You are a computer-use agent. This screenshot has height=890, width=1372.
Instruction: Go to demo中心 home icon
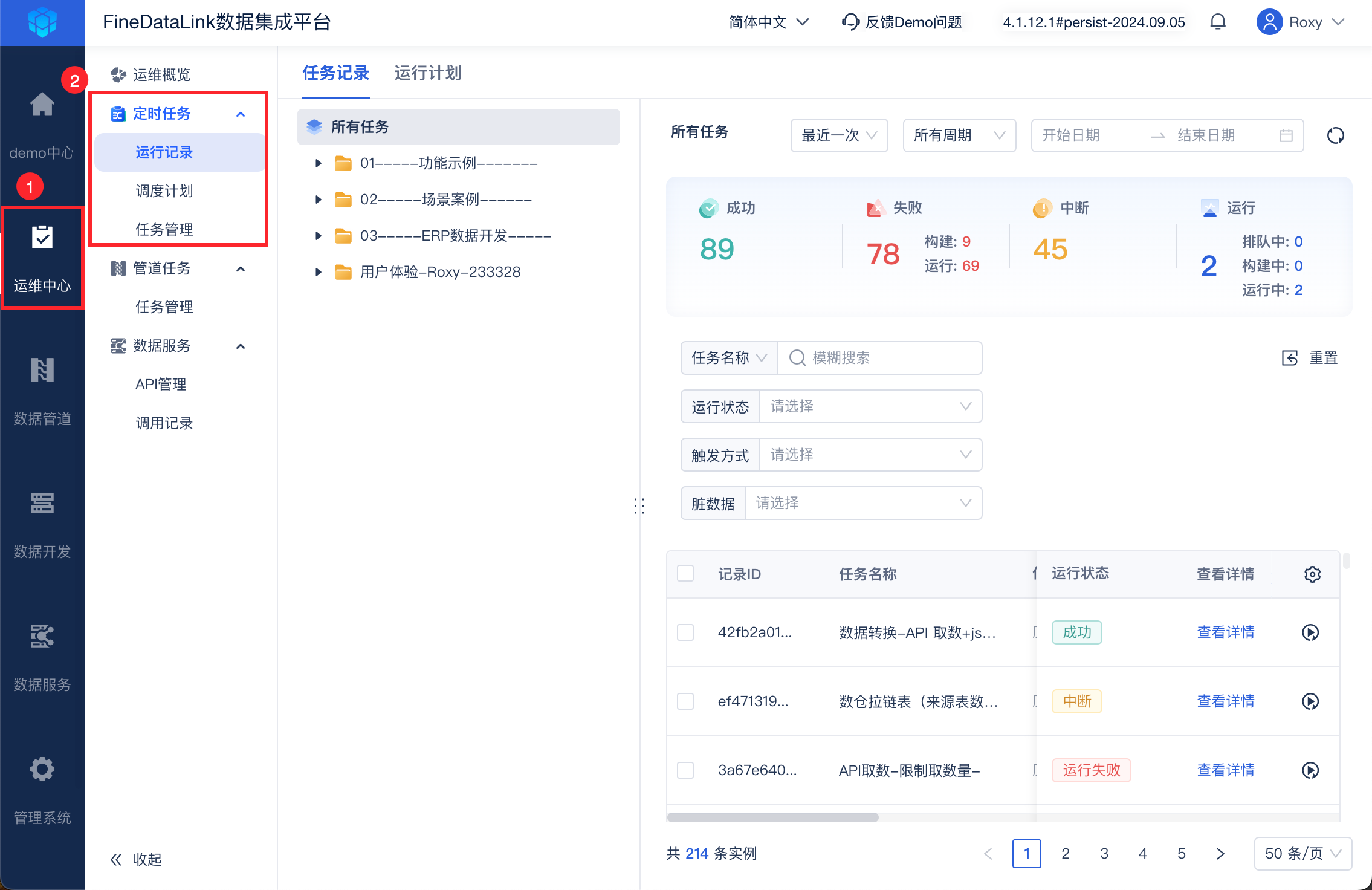42,105
